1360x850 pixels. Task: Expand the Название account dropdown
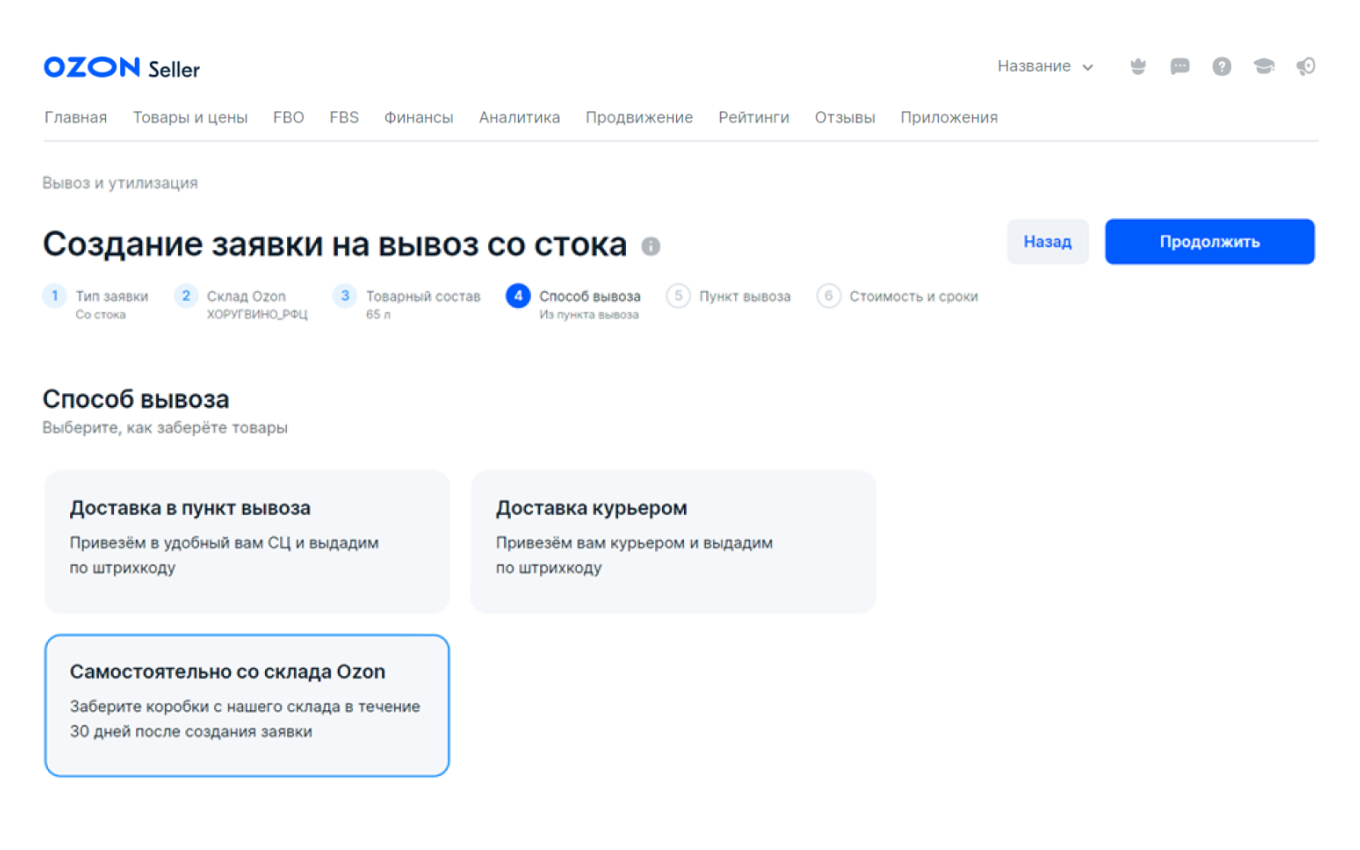(x=1046, y=66)
